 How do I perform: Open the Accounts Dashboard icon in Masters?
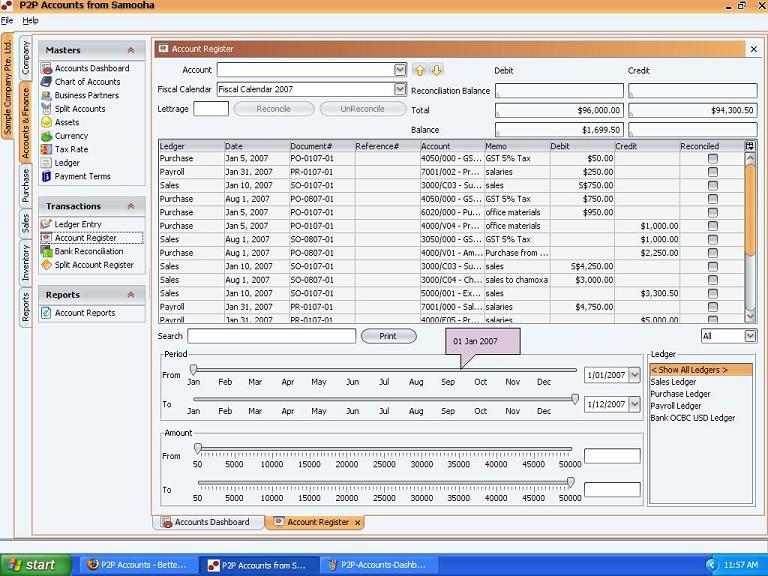click(46, 69)
